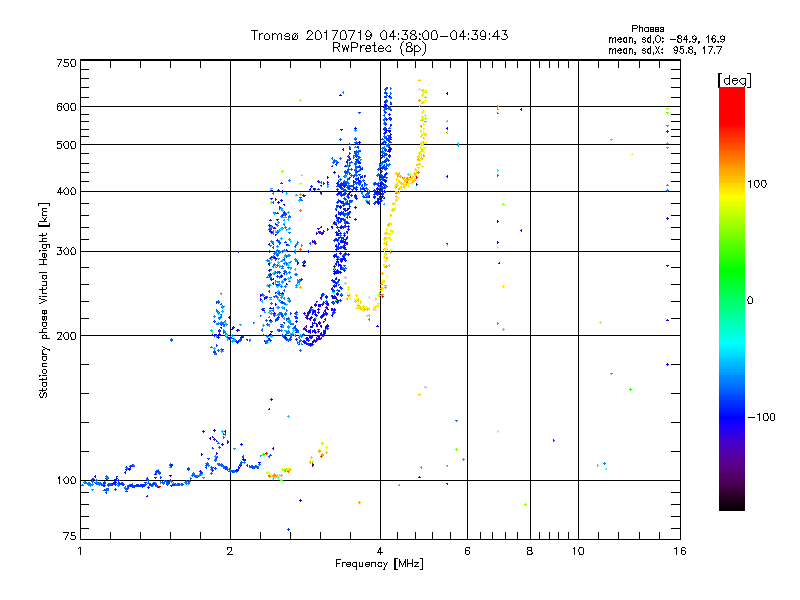The image size is (800, 600).
Task: Click the y-axis tick label '600'
Action: (x=66, y=107)
